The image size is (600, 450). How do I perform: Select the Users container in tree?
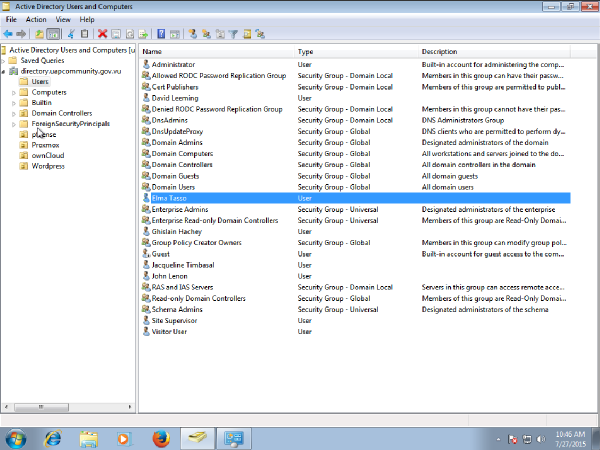[x=40, y=82]
